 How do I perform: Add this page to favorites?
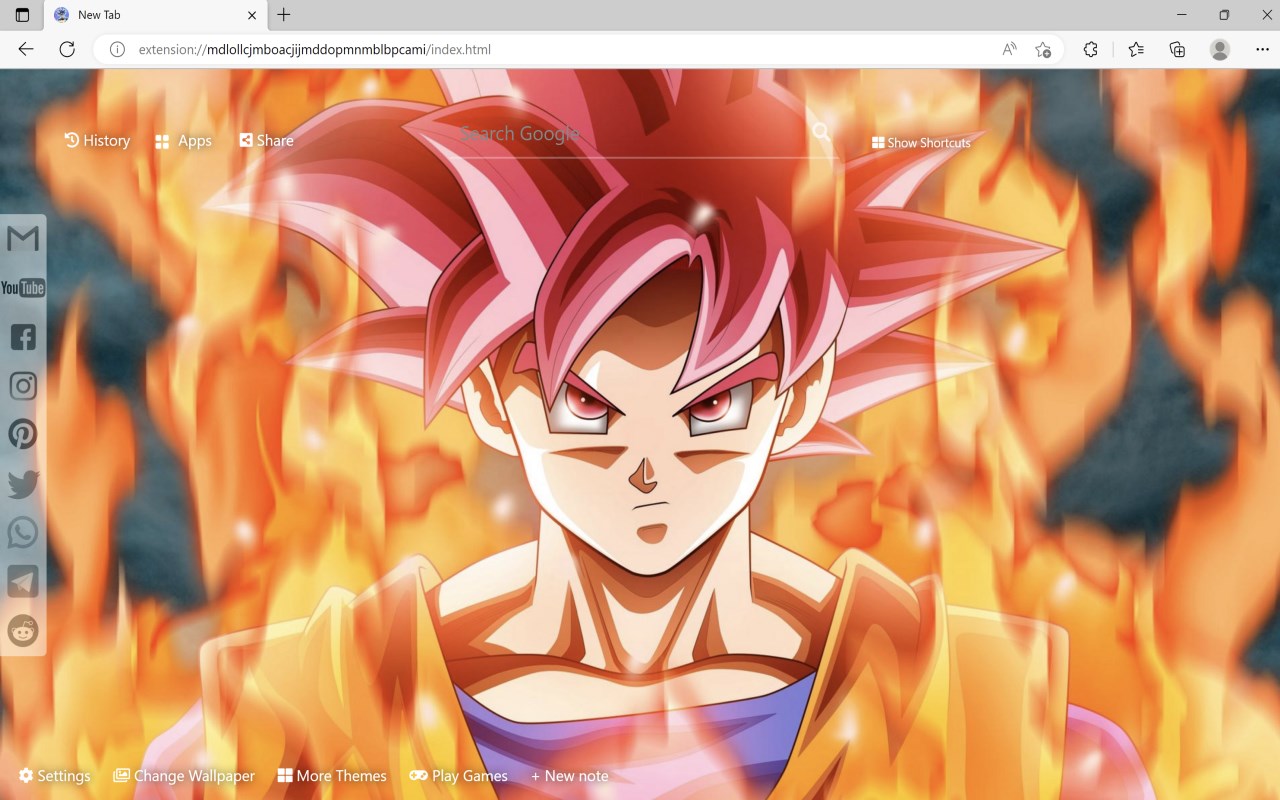coord(1043,49)
